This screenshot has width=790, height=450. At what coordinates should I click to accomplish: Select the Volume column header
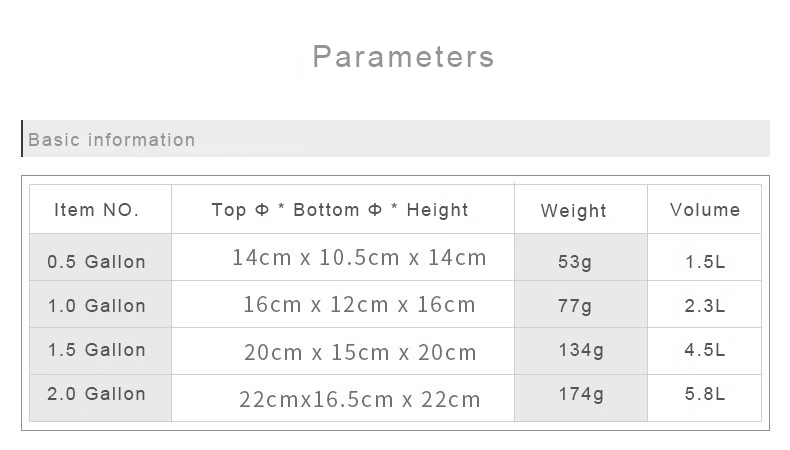coord(705,210)
